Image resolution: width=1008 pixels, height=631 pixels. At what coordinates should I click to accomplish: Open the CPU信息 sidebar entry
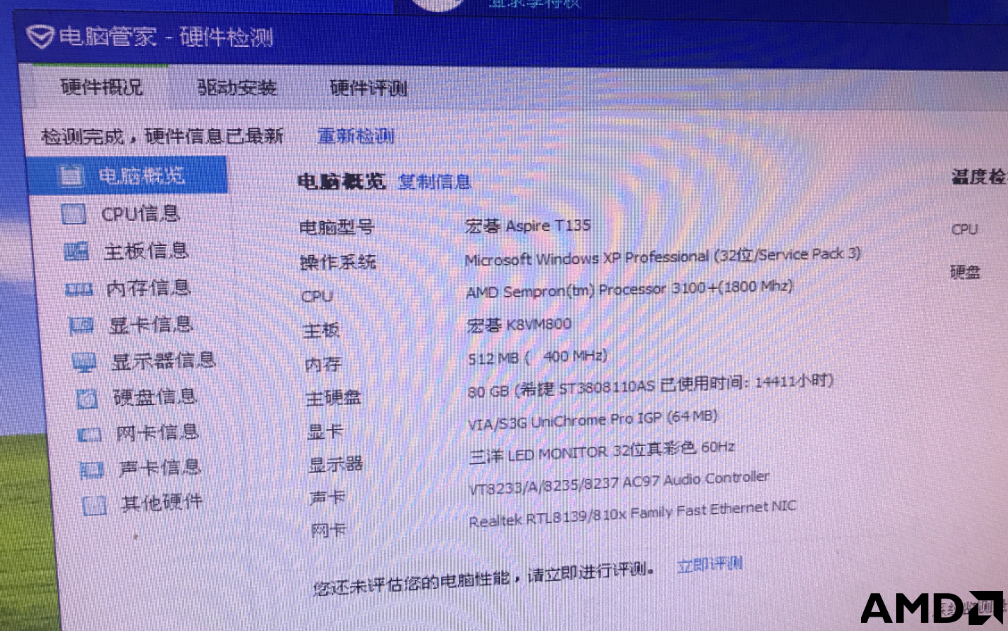click(x=141, y=213)
